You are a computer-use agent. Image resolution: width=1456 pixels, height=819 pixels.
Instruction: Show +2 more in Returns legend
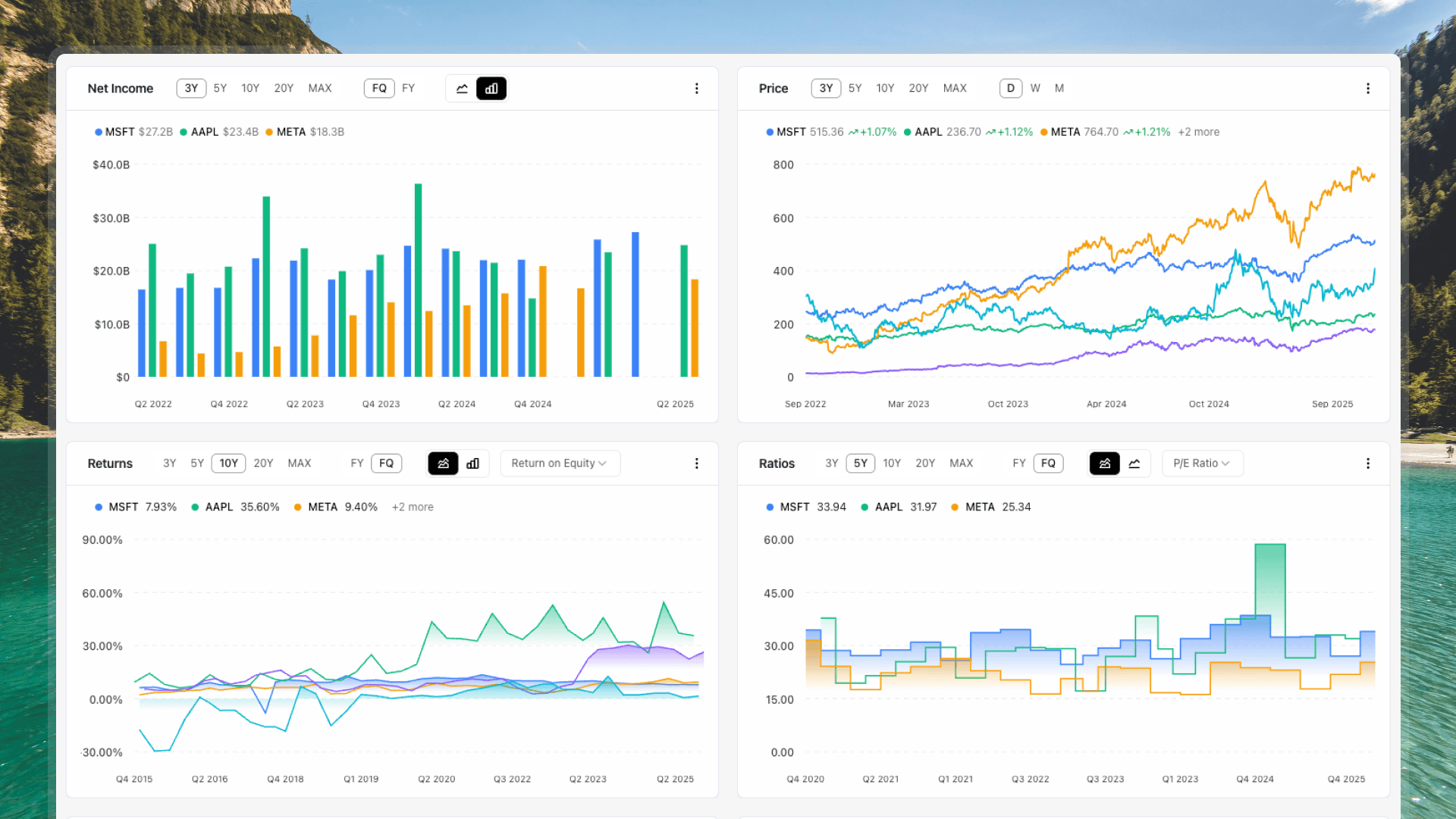(413, 507)
